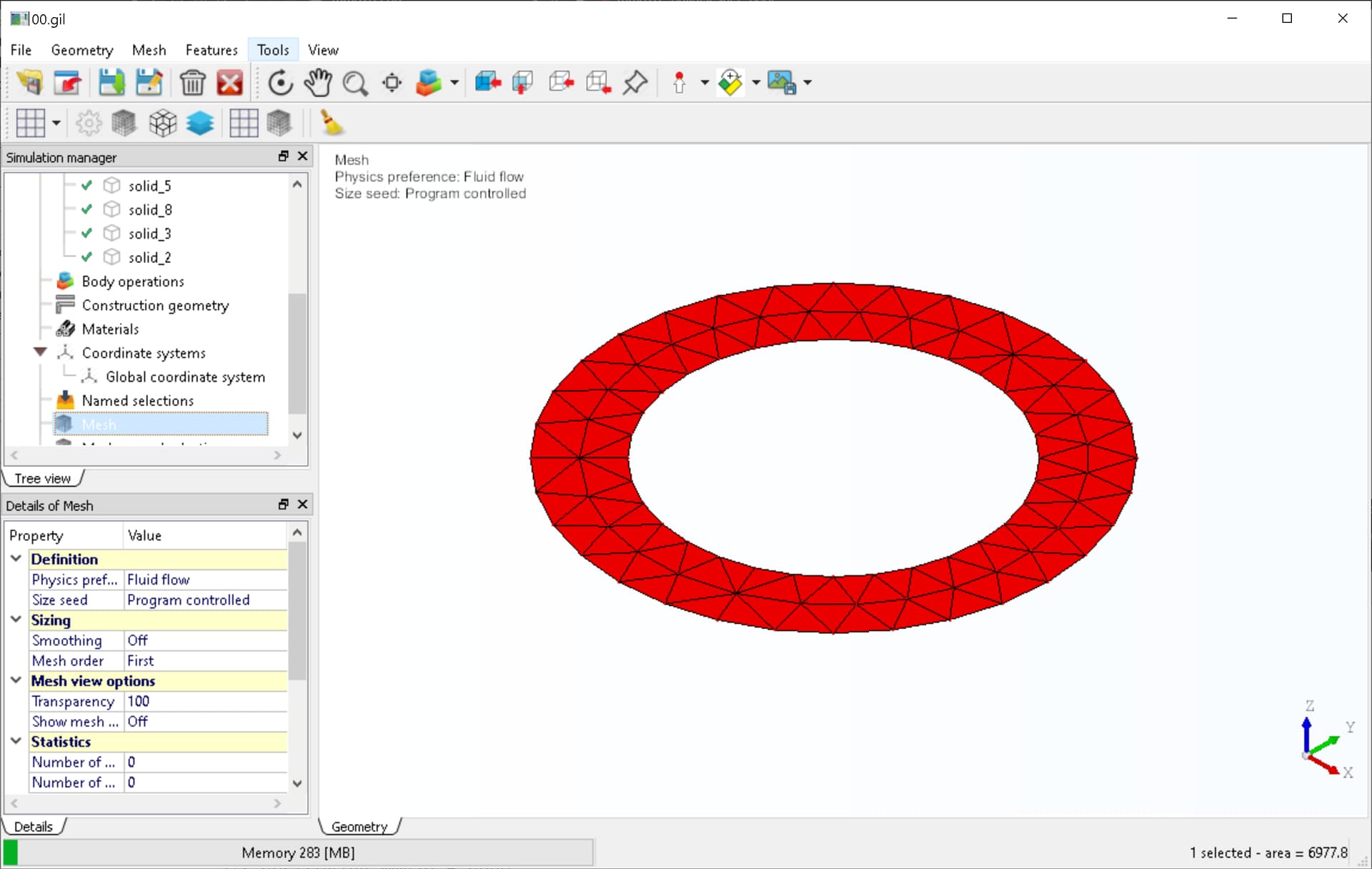Click the green floppy save icon
Image resolution: width=1372 pixels, height=869 pixels.
(111, 83)
